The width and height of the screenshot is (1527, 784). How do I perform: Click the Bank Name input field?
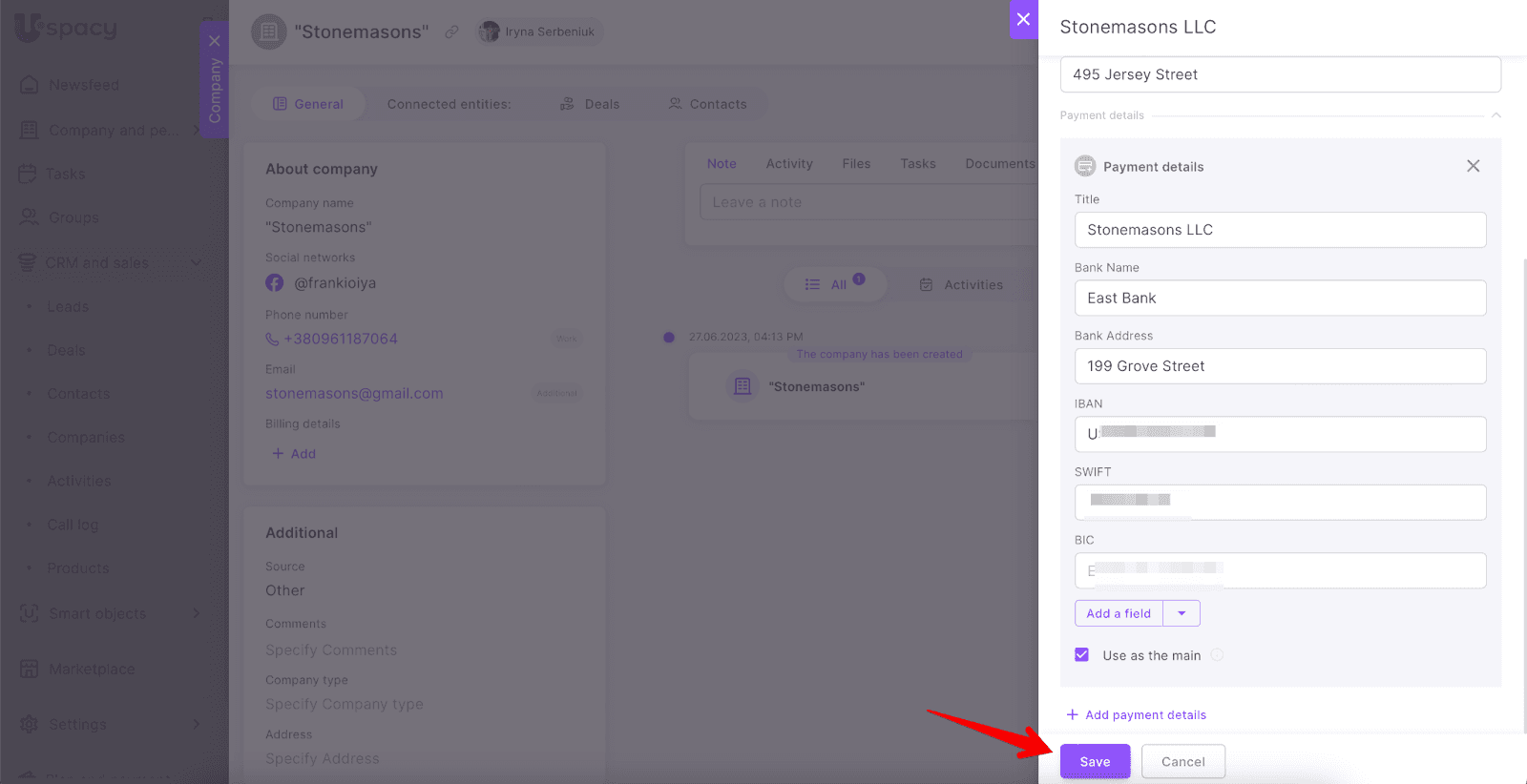click(x=1279, y=298)
